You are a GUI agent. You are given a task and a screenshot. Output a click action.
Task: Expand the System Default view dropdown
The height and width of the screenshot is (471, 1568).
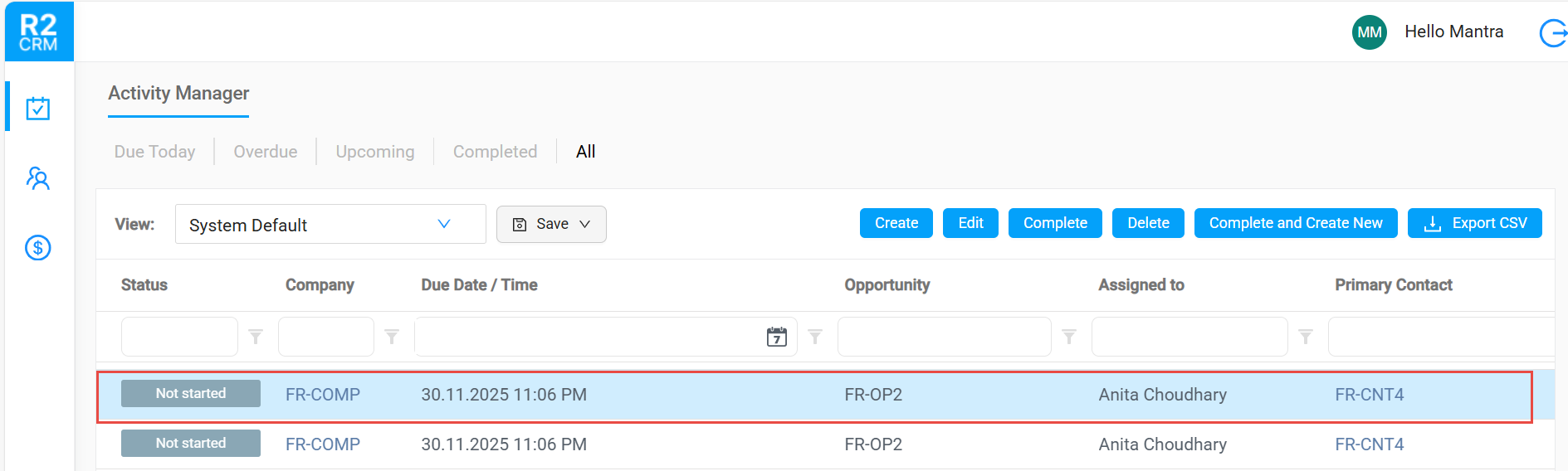click(330, 224)
